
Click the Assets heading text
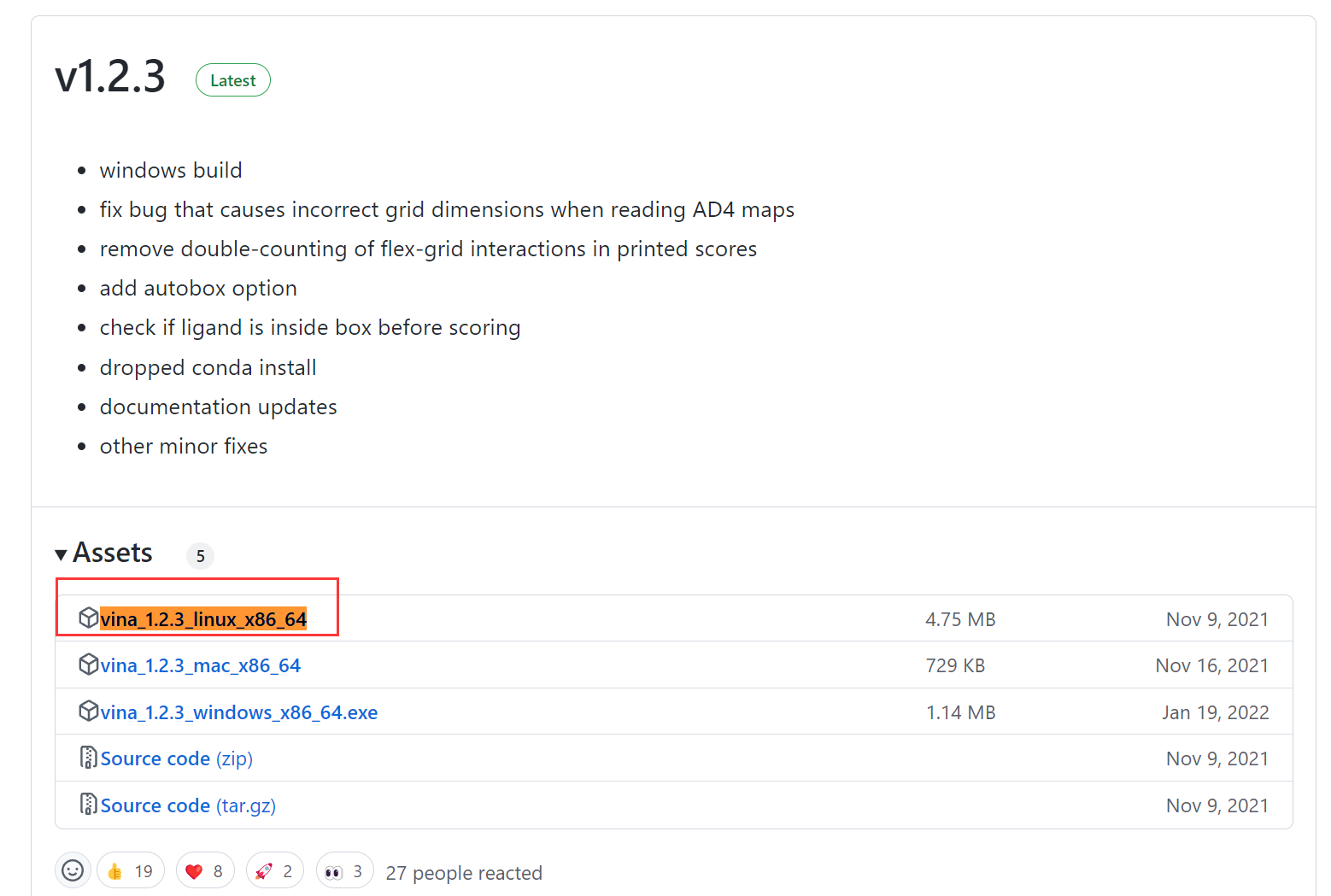click(113, 553)
